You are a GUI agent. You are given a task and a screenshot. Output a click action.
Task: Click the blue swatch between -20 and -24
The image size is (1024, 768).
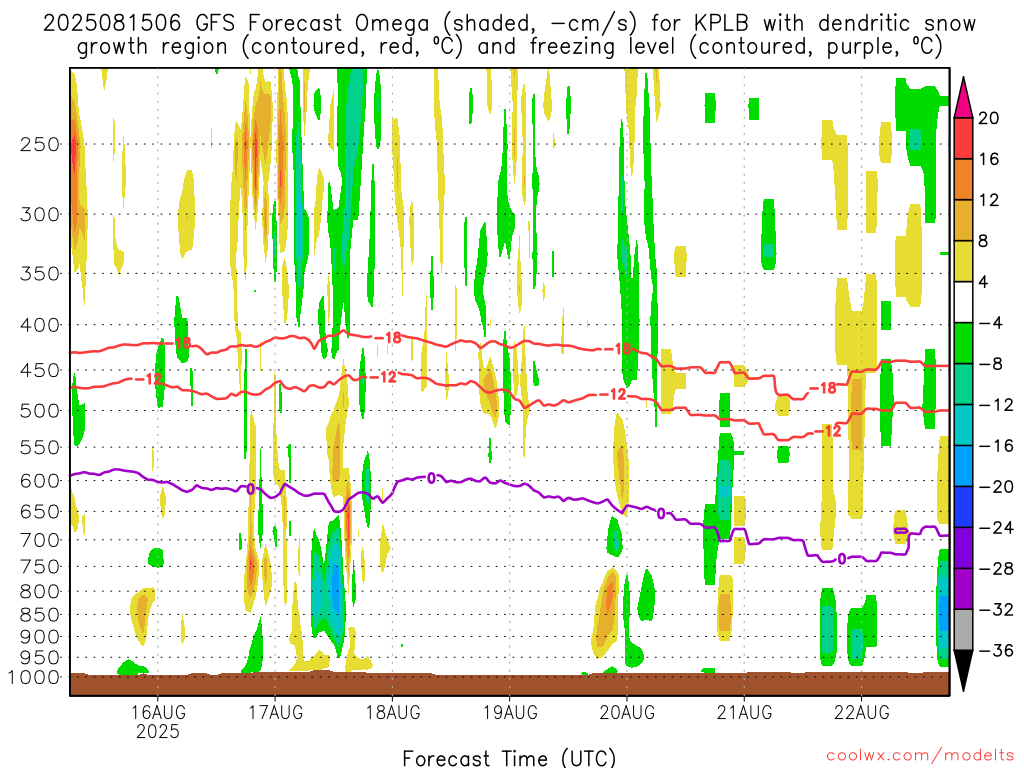coord(963,507)
